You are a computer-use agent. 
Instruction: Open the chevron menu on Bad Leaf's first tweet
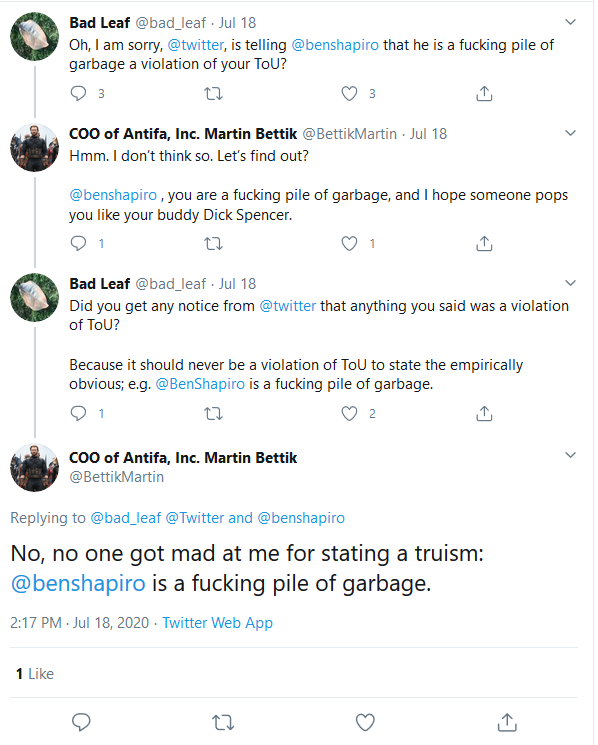[570, 22]
